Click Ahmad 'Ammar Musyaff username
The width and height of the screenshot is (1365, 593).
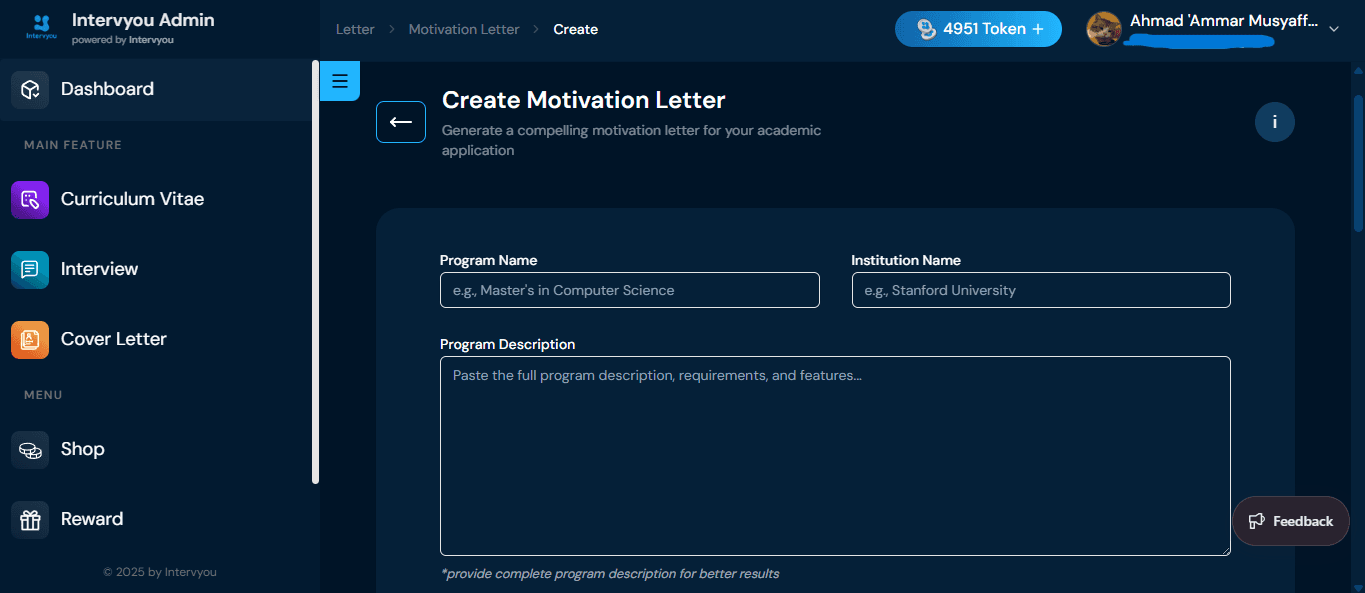[1224, 21]
